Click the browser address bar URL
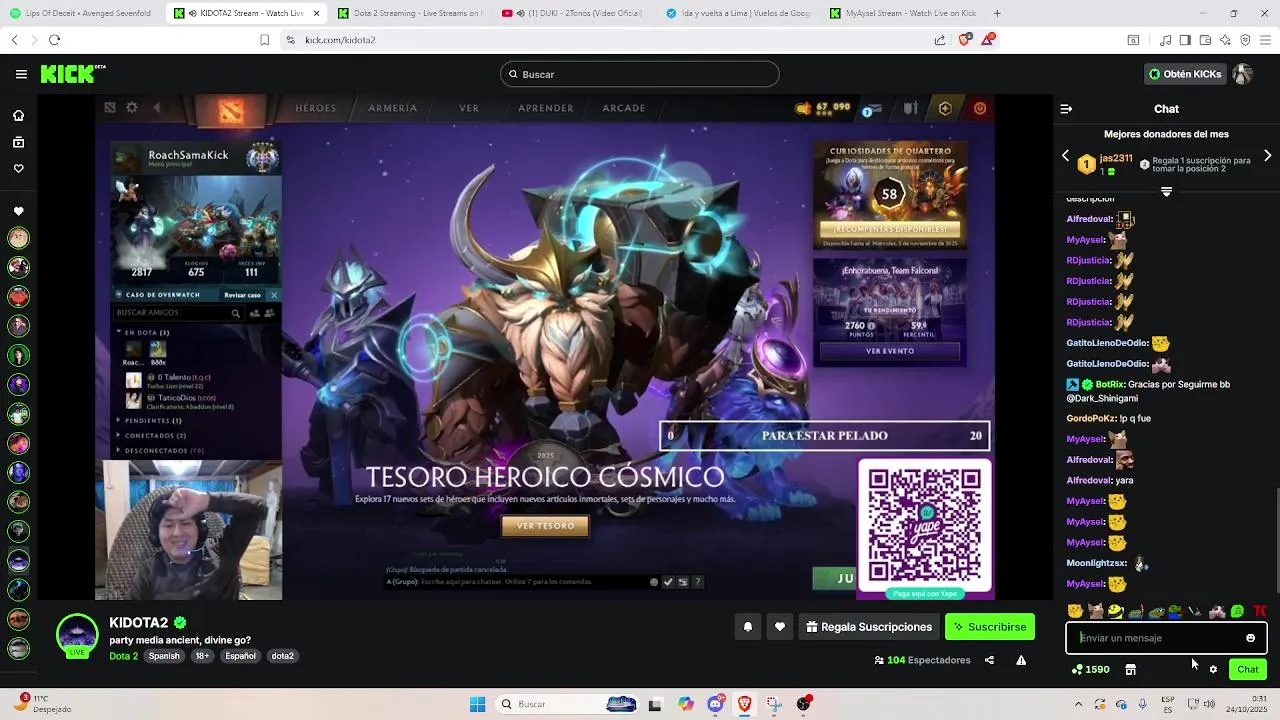The height and width of the screenshot is (720, 1280). (340, 40)
